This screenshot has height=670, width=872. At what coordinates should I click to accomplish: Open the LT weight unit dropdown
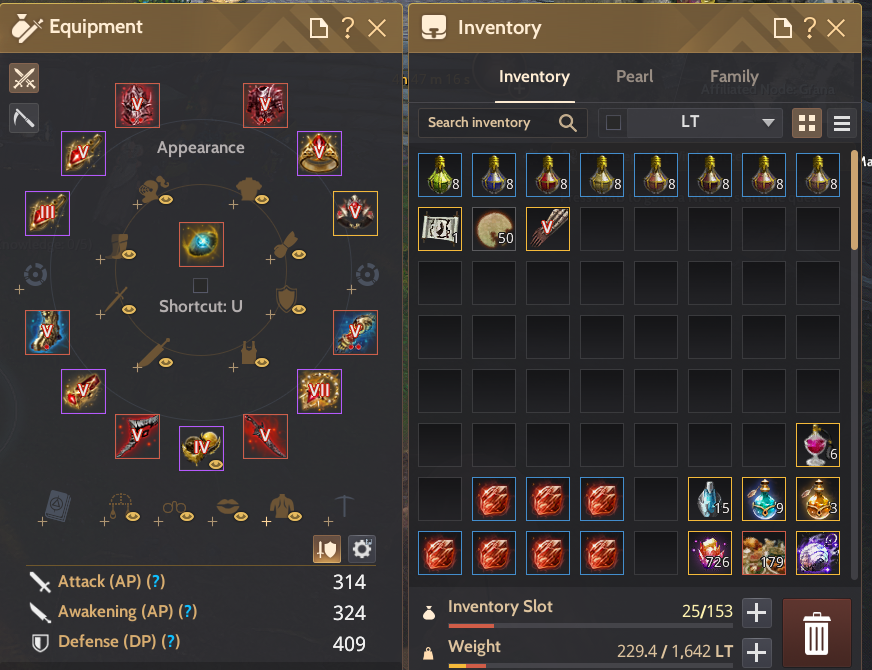[x=705, y=122]
